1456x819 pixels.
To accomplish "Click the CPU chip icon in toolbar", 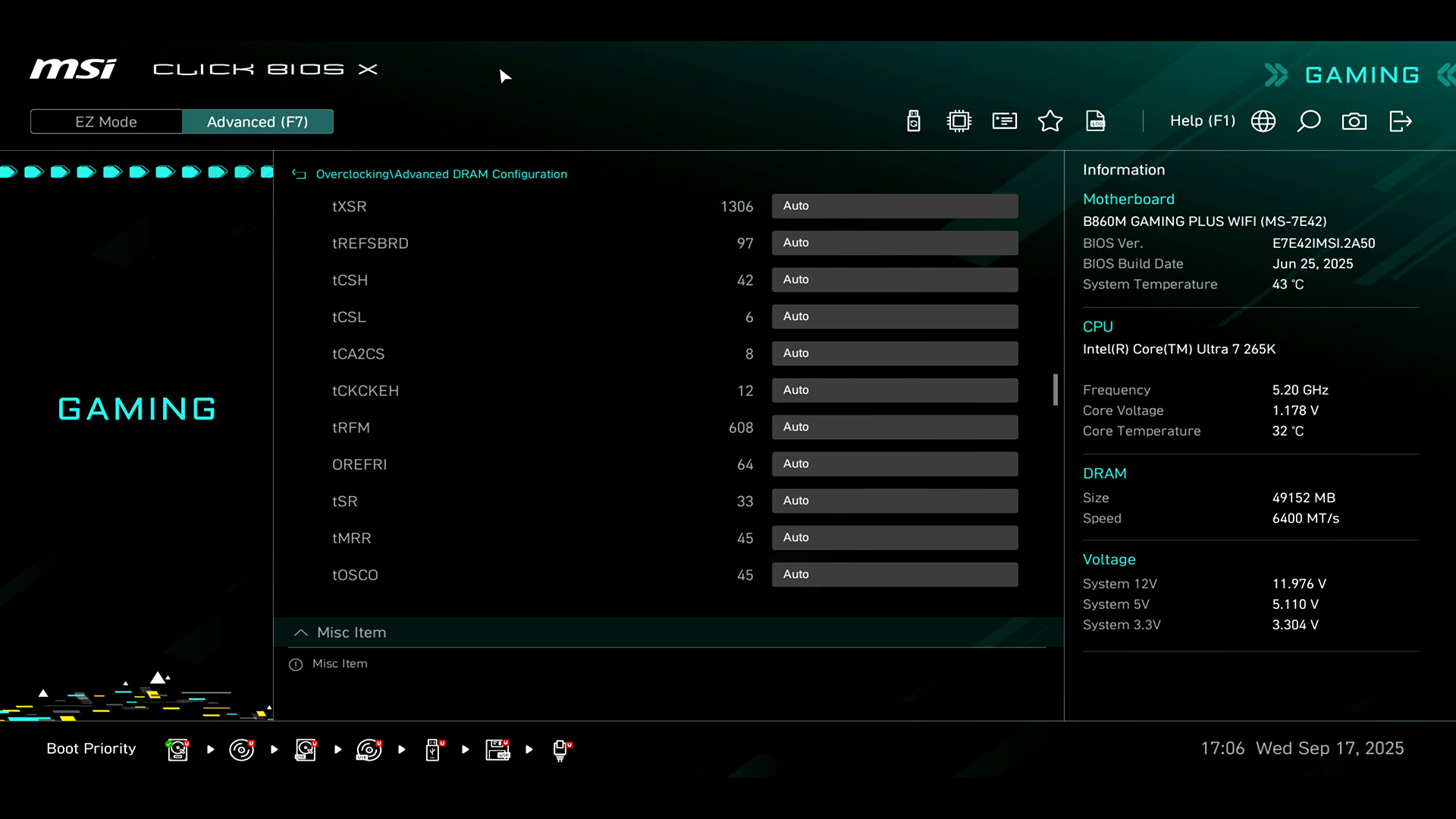I will pos(959,121).
